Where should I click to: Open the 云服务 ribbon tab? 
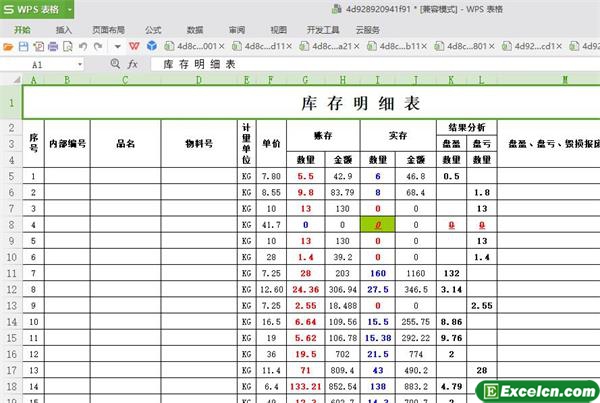[368, 30]
